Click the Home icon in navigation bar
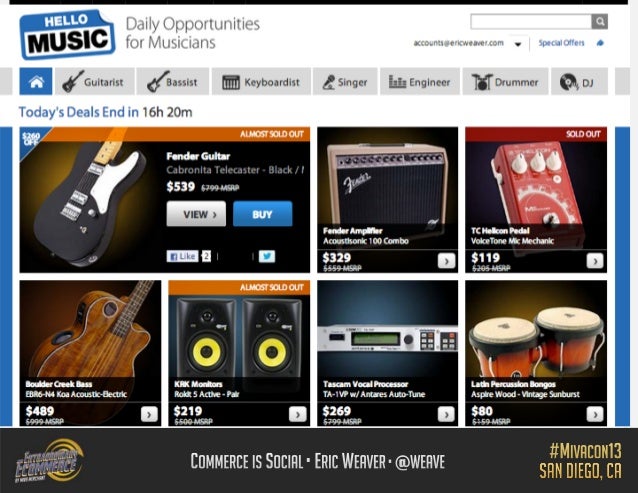The height and width of the screenshot is (493, 638). (36, 81)
